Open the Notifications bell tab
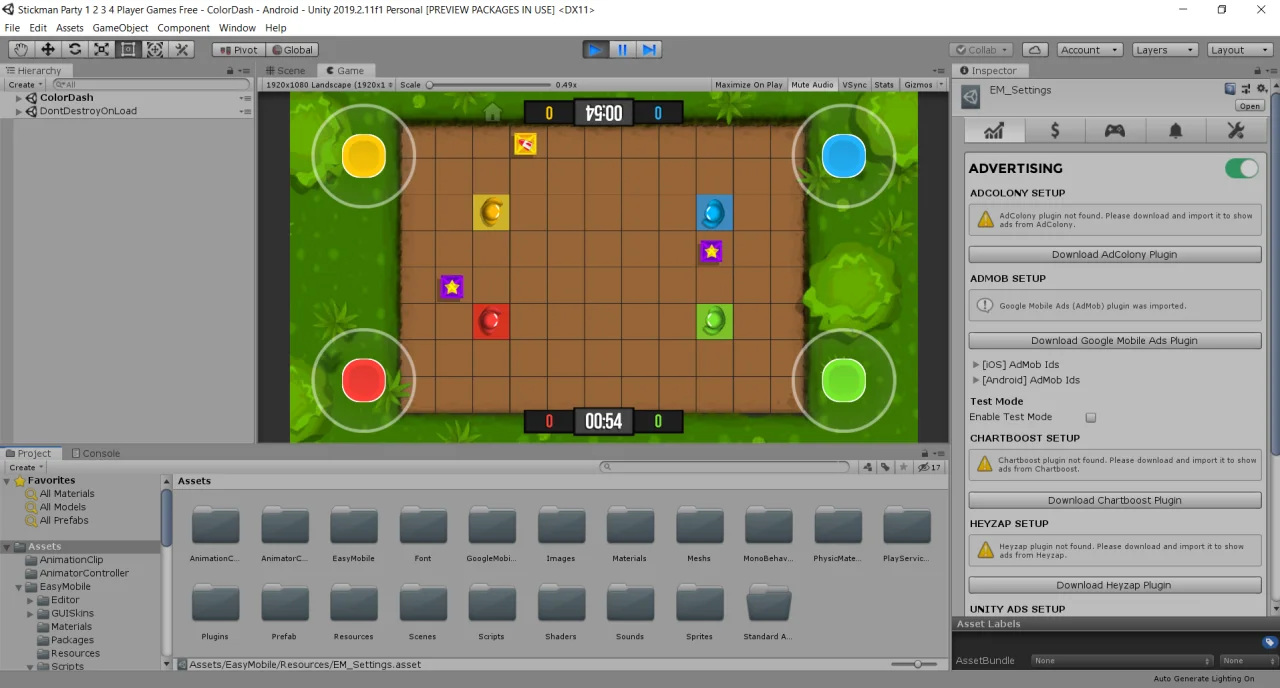Viewport: 1280px width, 688px height. (1176, 131)
